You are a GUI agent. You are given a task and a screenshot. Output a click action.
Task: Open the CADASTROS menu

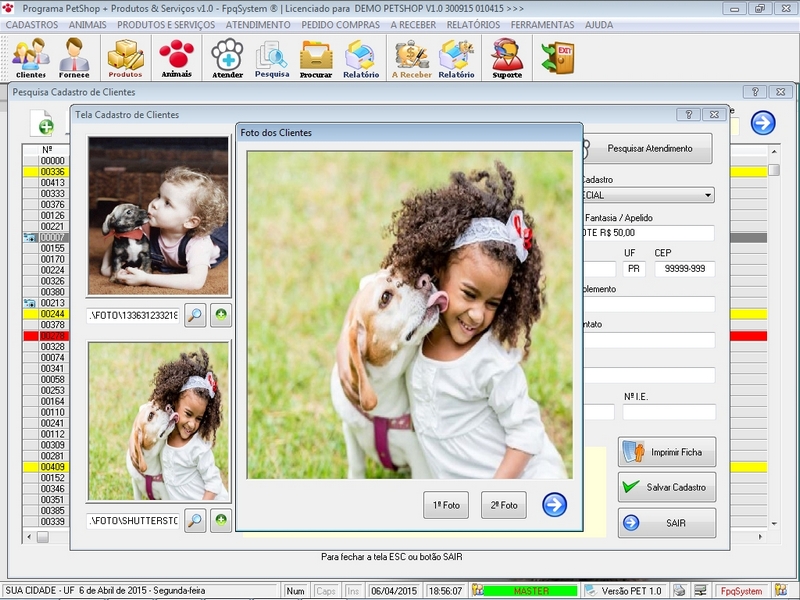click(x=32, y=25)
